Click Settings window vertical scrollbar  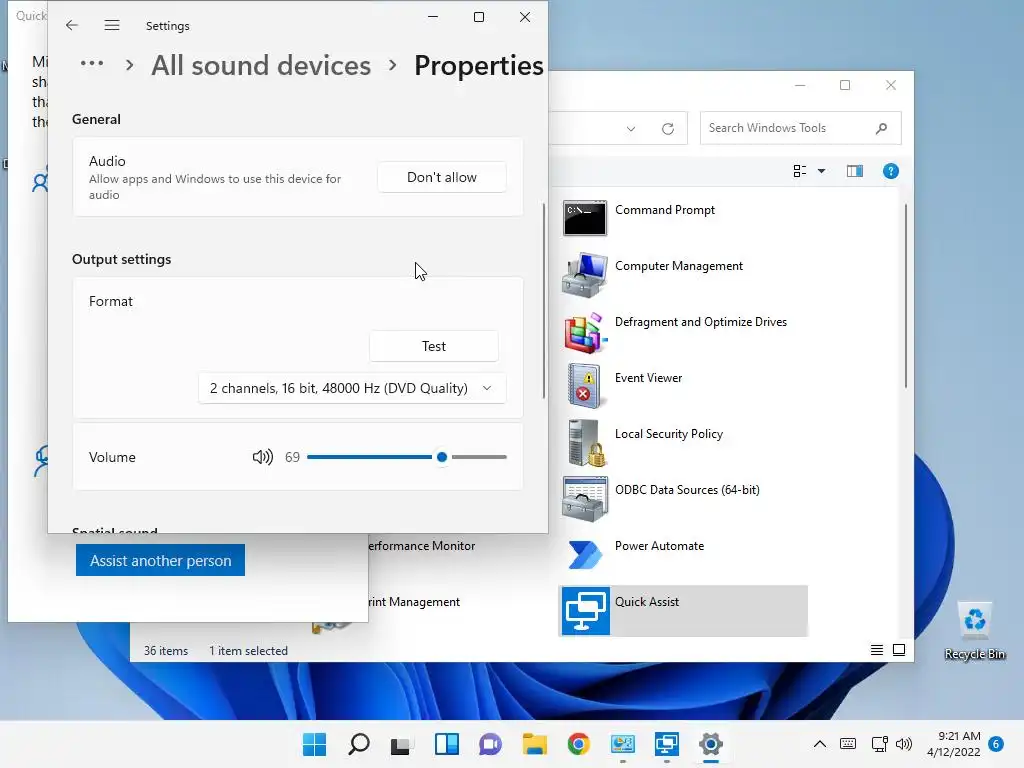point(543,300)
